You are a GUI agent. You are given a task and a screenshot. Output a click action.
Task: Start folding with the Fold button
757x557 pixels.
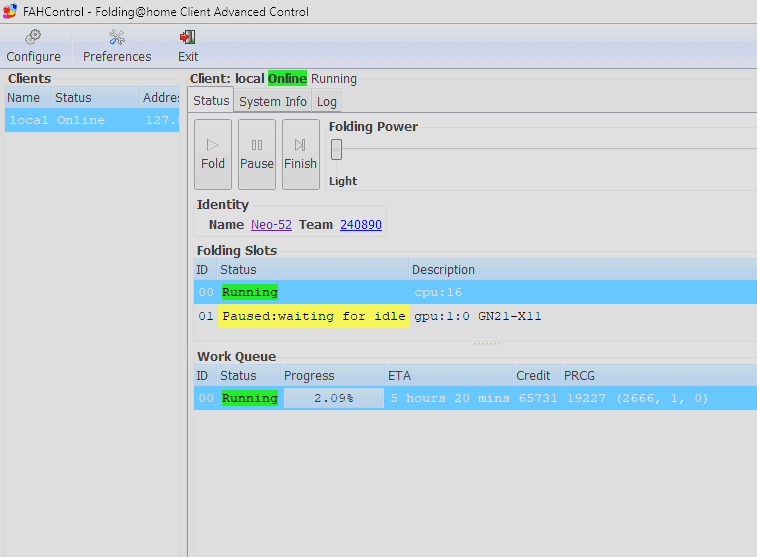213,154
